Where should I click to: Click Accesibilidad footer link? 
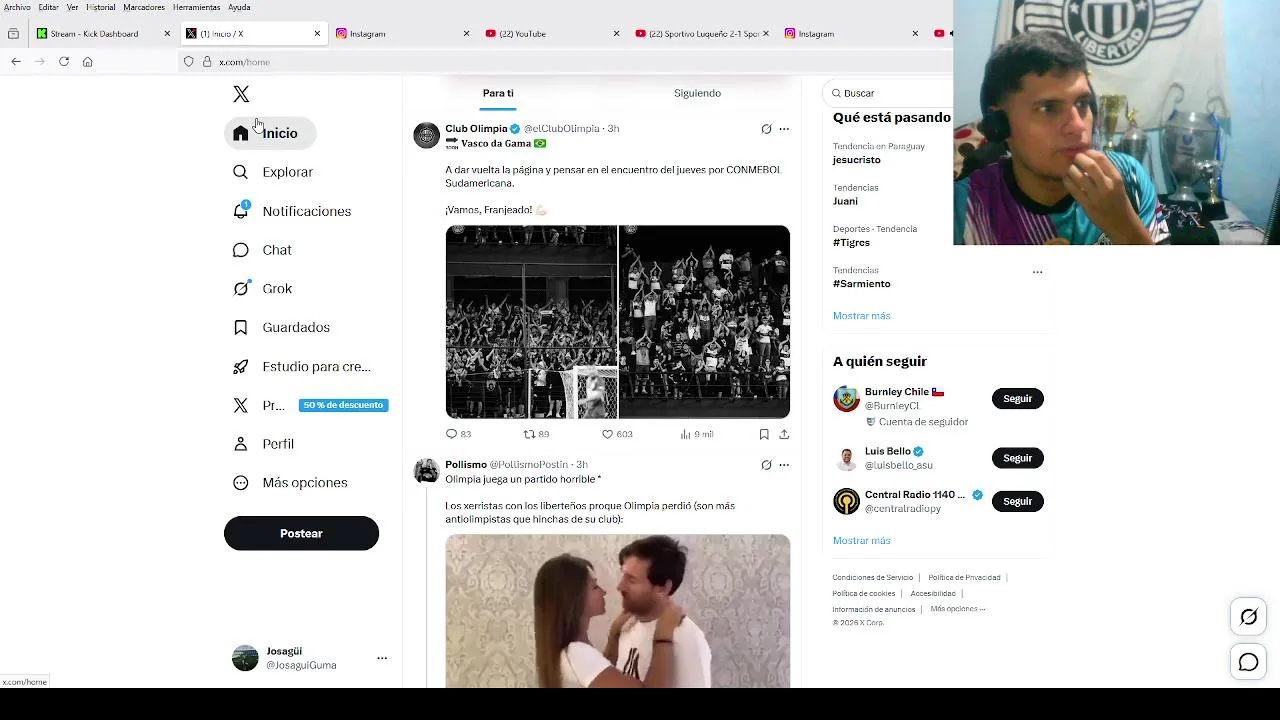tap(933, 594)
